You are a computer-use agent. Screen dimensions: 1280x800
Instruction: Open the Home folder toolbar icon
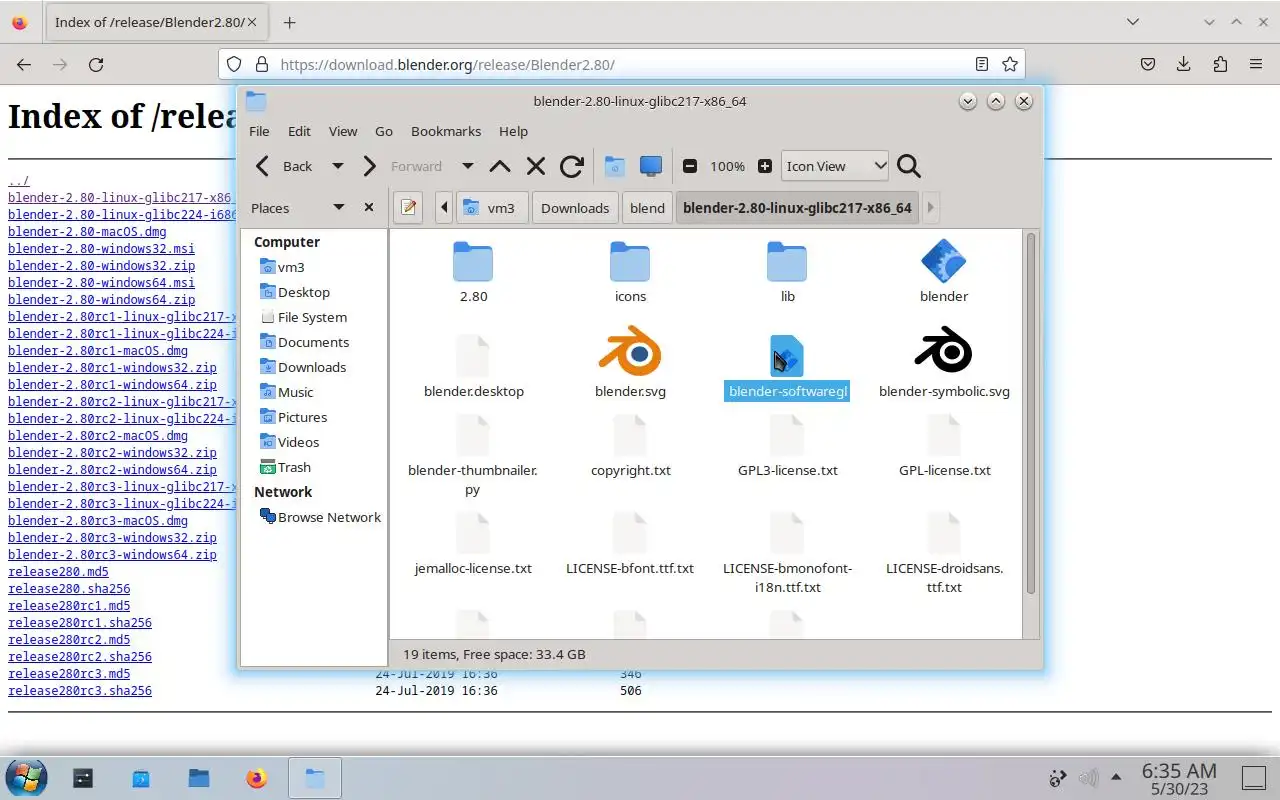[x=615, y=166]
